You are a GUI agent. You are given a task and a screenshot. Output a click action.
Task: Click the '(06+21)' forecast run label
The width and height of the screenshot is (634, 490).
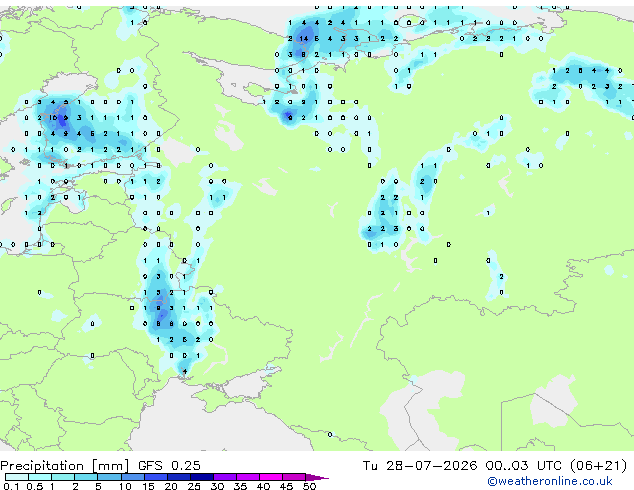[x=598, y=466]
